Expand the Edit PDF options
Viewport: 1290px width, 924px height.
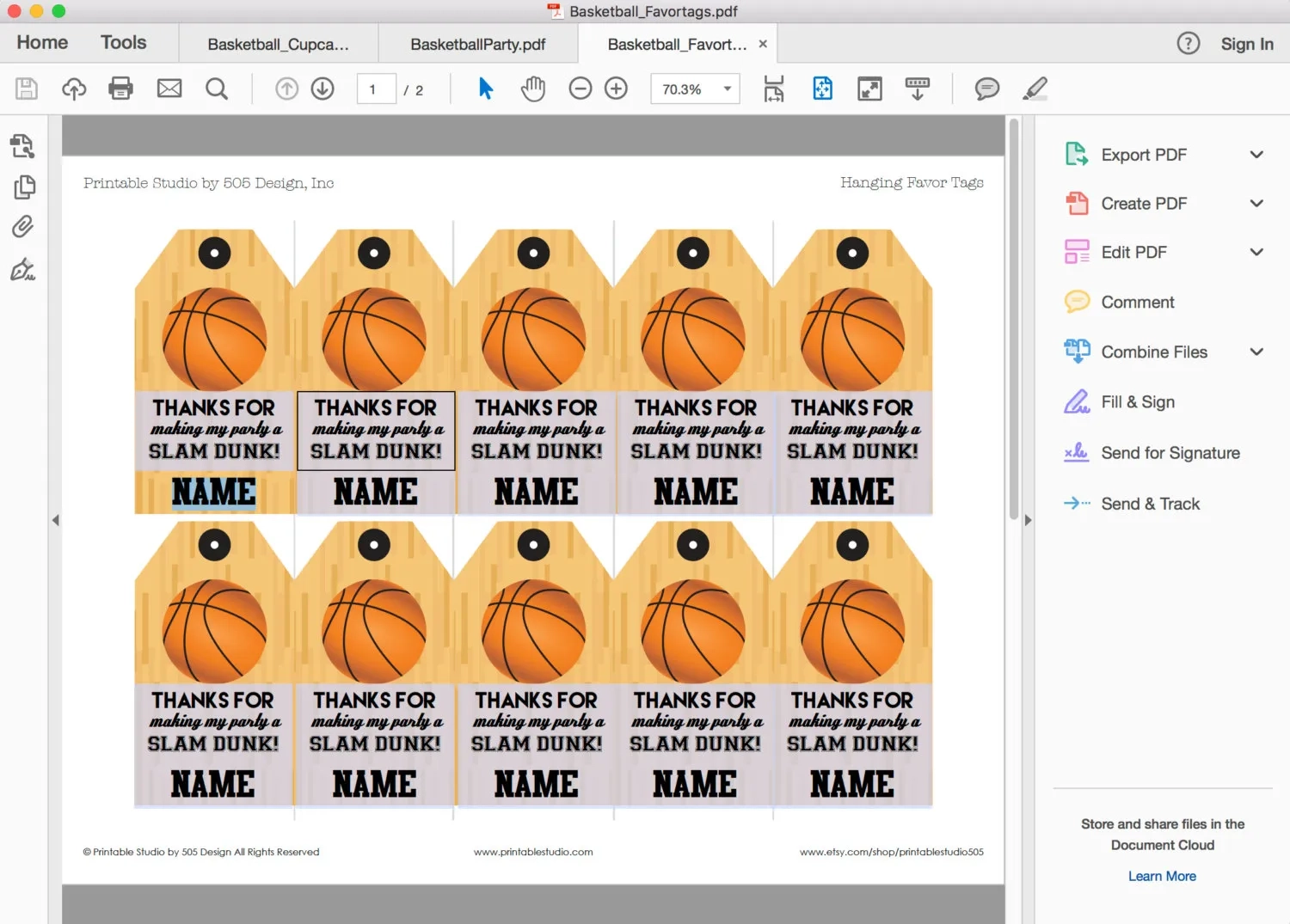[1256, 252]
